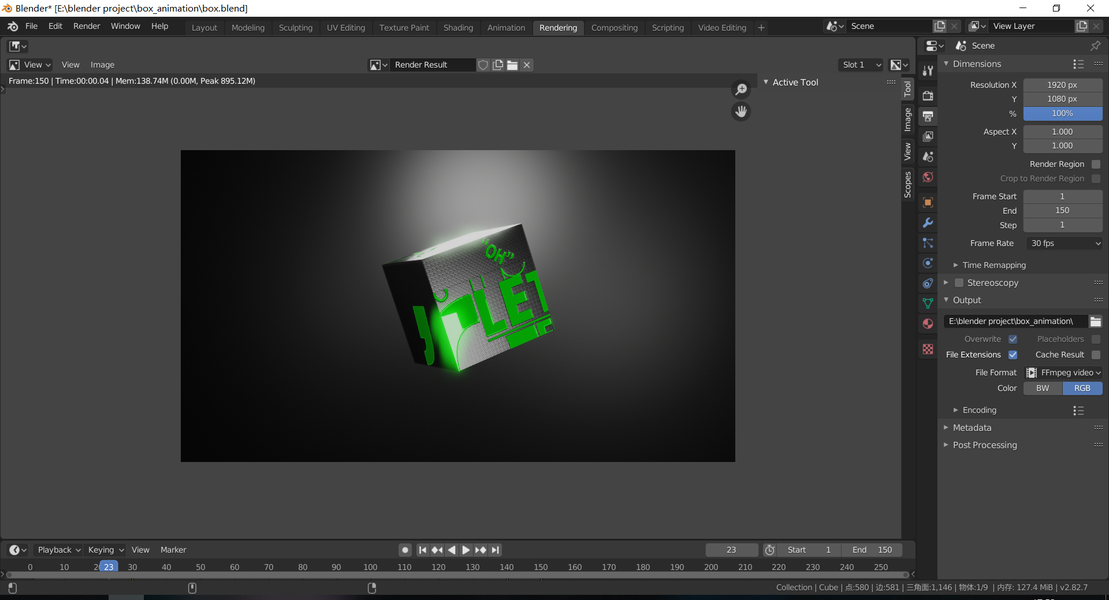The image size is (1109, 600).
Task: Open the Image menu in editor header
Action: (x=102, y=64)
